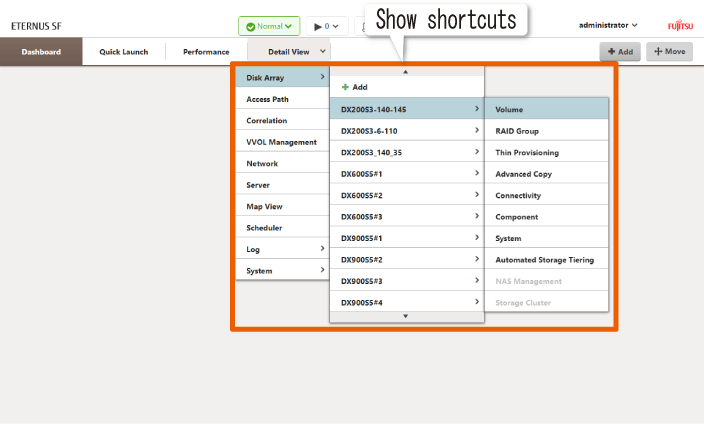
Task: Click the Add panel button
Action: [x=620, y=52]
